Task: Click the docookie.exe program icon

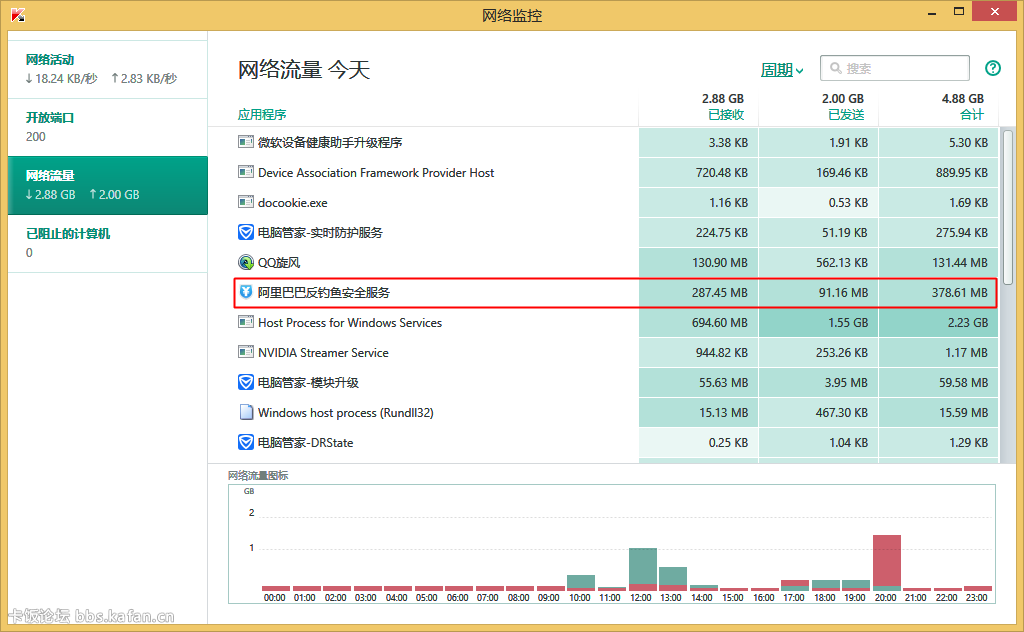Action: 246,202
